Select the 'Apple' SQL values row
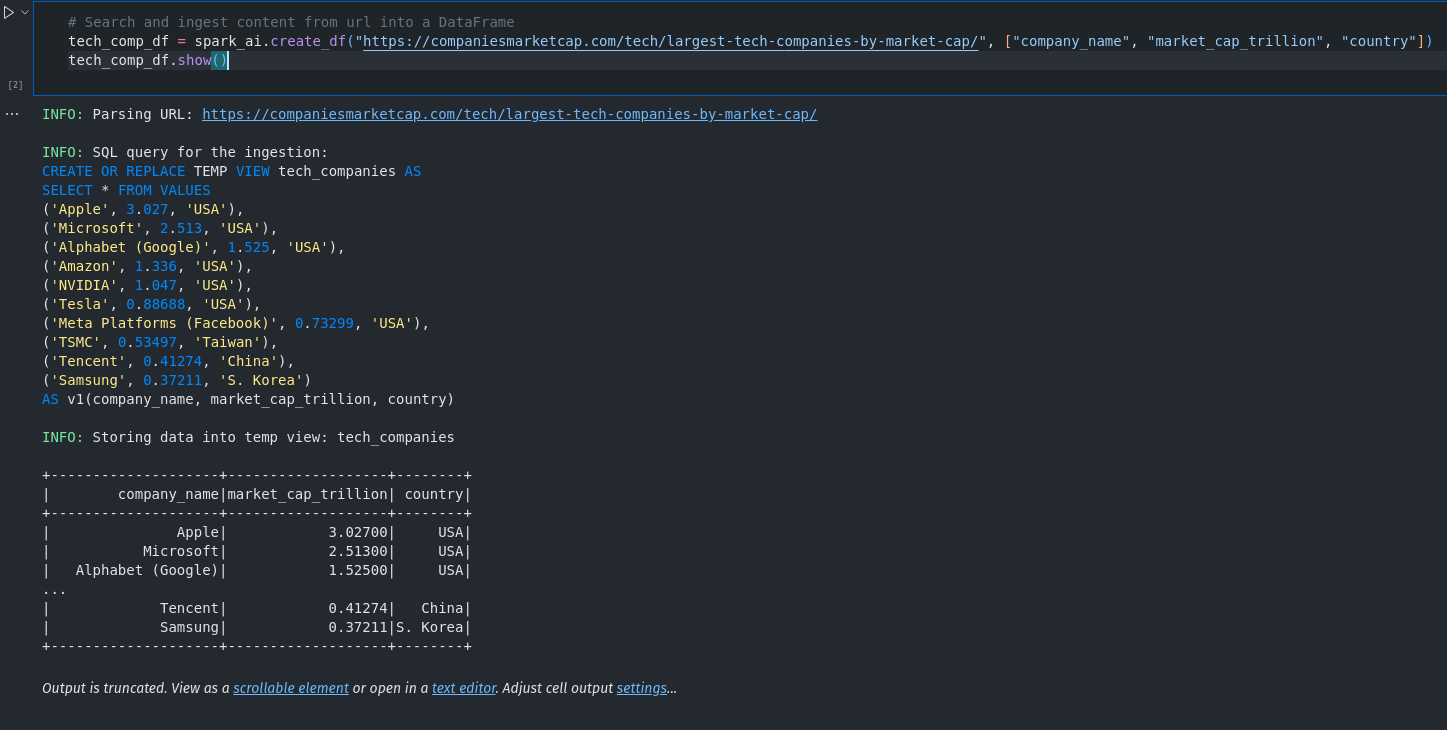The image size is (1447, 730). click(143, 209)
